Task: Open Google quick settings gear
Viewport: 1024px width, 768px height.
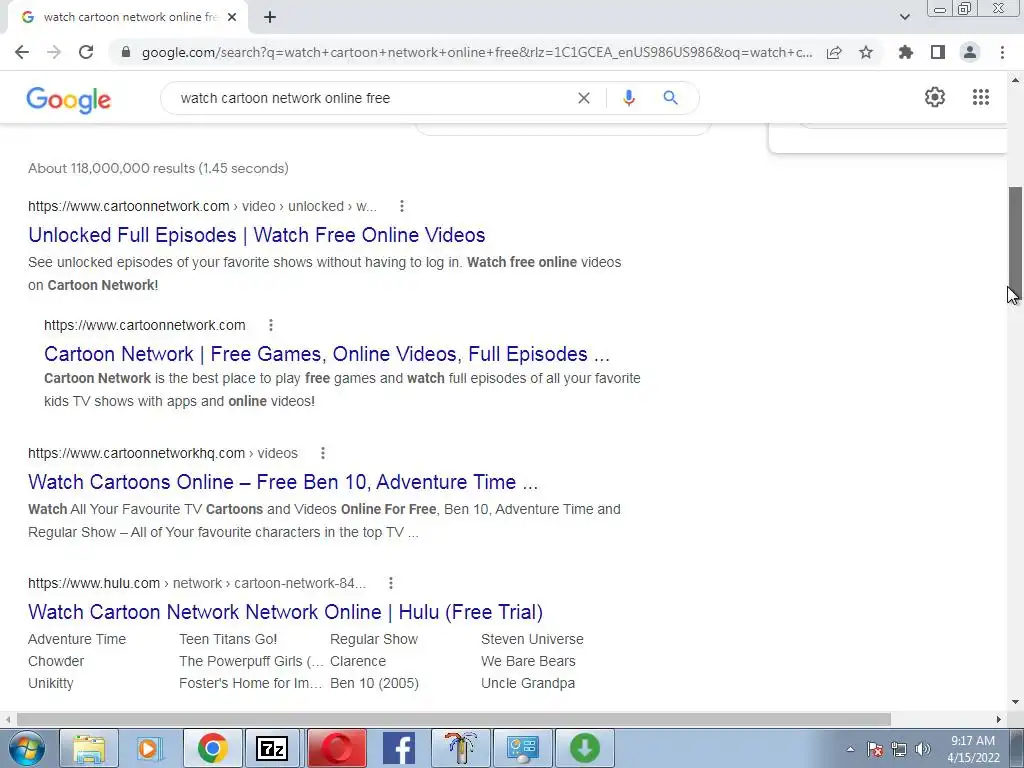Action: point(935,97)
